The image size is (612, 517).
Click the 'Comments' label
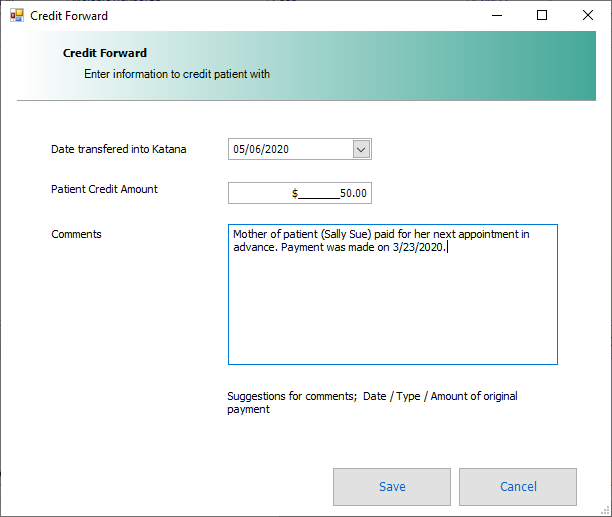tap(76, 234)
